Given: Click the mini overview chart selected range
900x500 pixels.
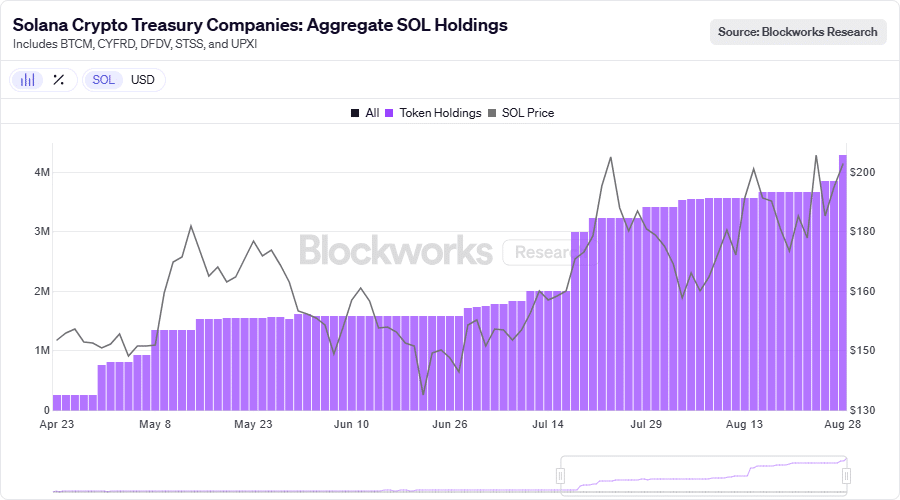Looking at the screenshot, I should 703,476.
